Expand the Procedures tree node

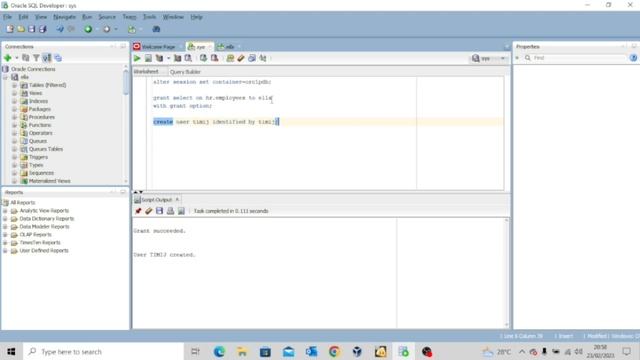tap(14, 117)
